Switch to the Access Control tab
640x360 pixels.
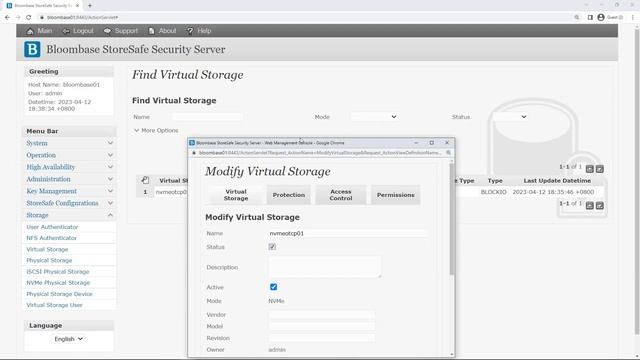(x=341, y=195)
